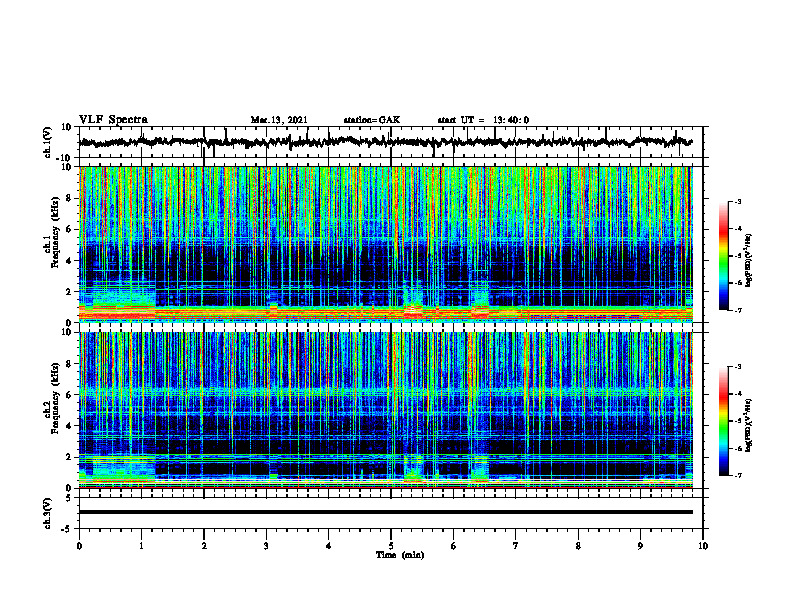The height and width of the screenshot is (612, 792).
Task: Click the "4" tick label on the time axis
Action: coord(329,546)
